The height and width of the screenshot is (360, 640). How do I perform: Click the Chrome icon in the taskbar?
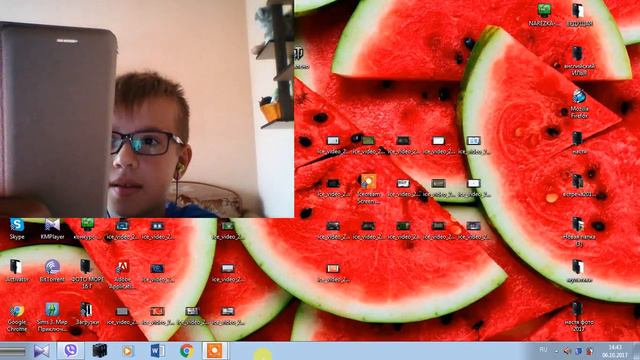[187, 351]
